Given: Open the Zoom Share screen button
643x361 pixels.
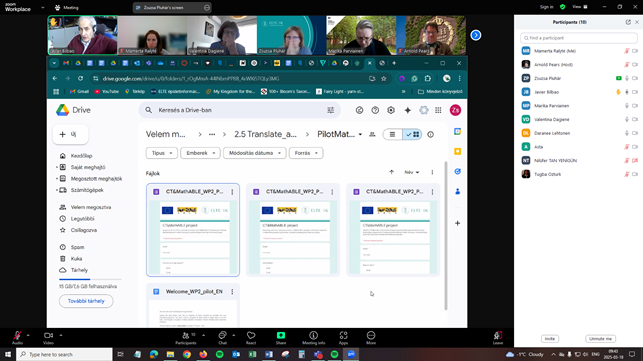Looking at the screenshot, I should pyautogui.click(x=281, y=338).
